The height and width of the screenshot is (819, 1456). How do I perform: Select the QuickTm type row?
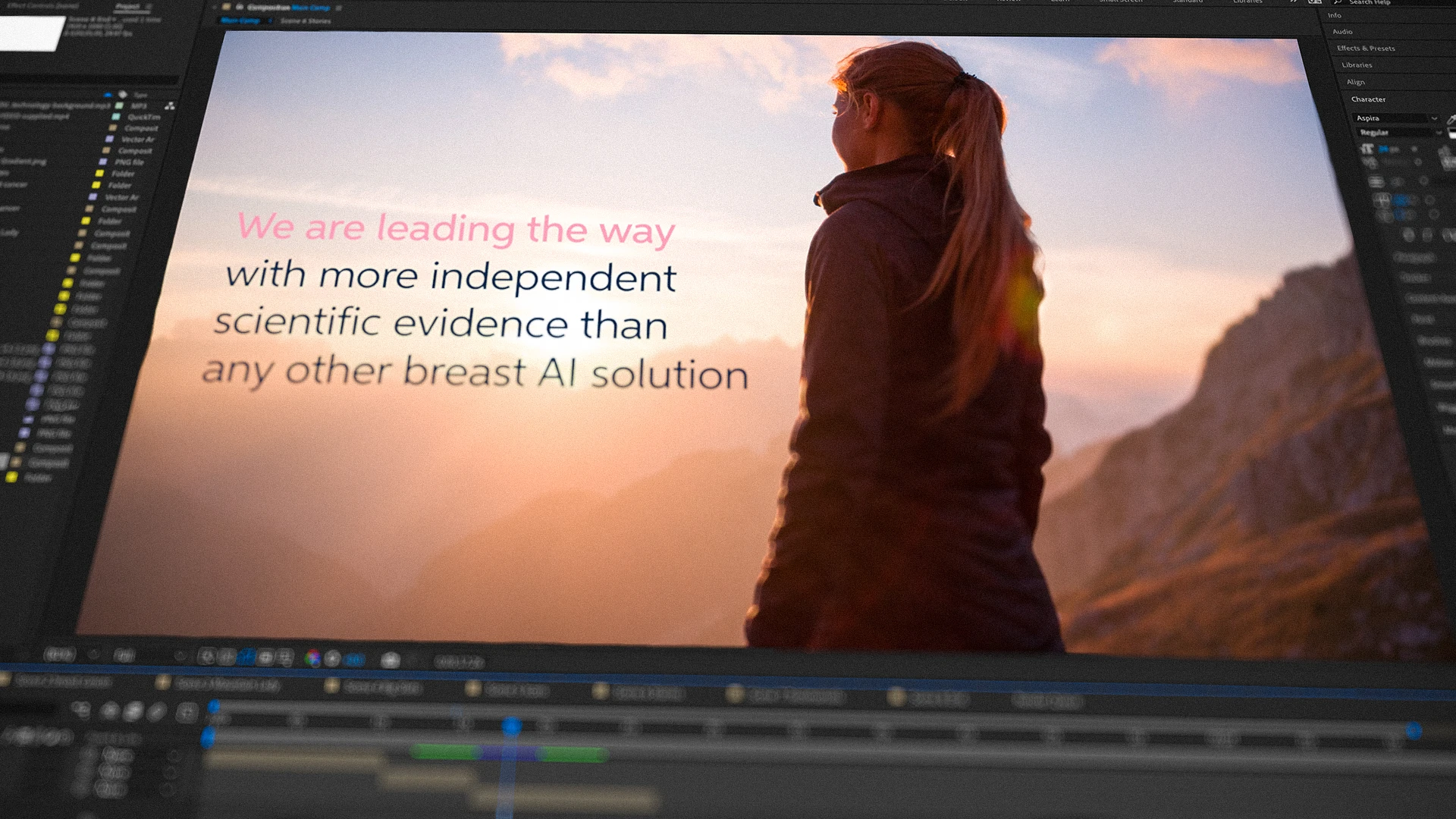click(144, 118)
